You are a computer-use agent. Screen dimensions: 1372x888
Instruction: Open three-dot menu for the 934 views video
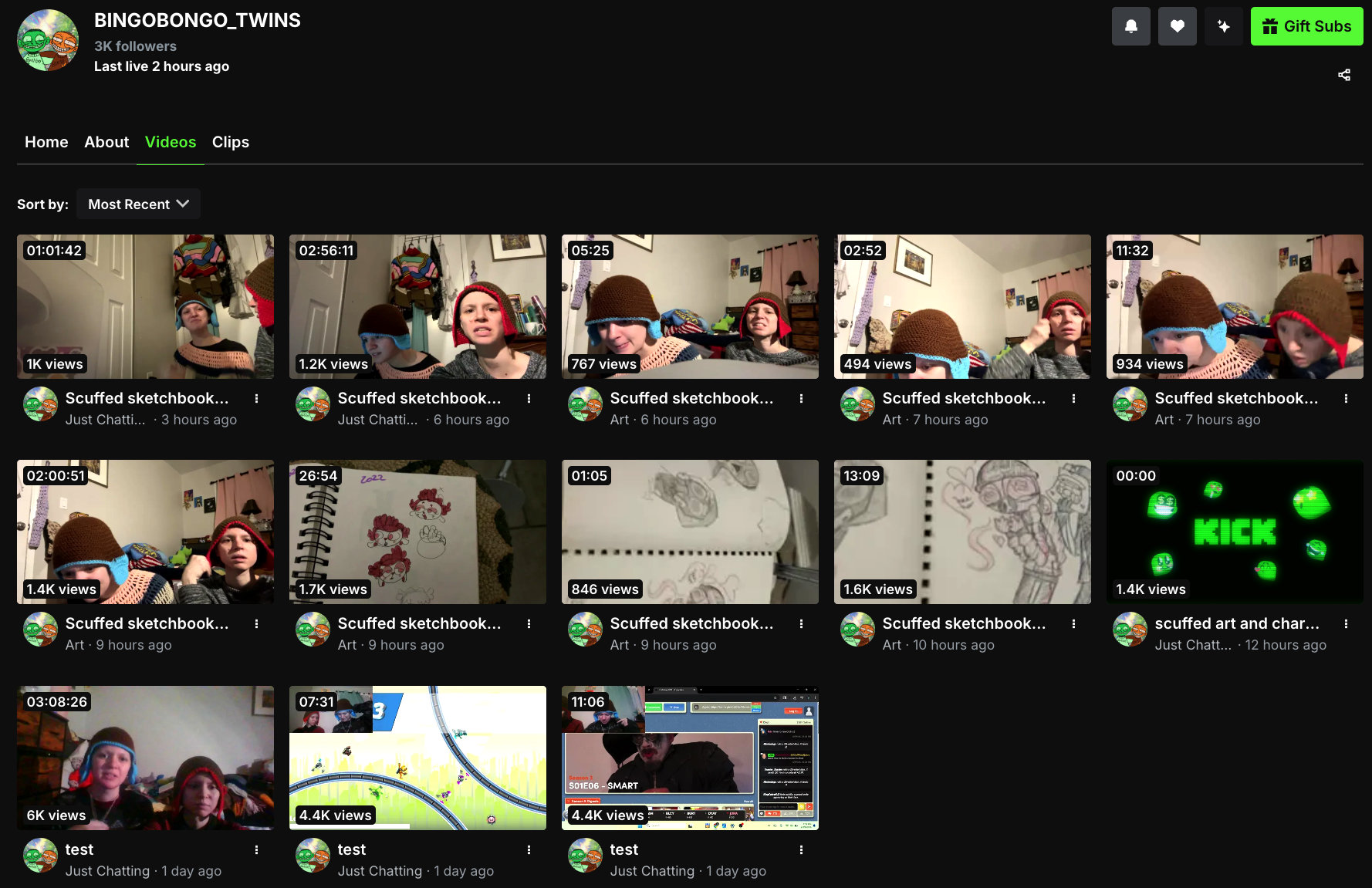click(1346, 399)
